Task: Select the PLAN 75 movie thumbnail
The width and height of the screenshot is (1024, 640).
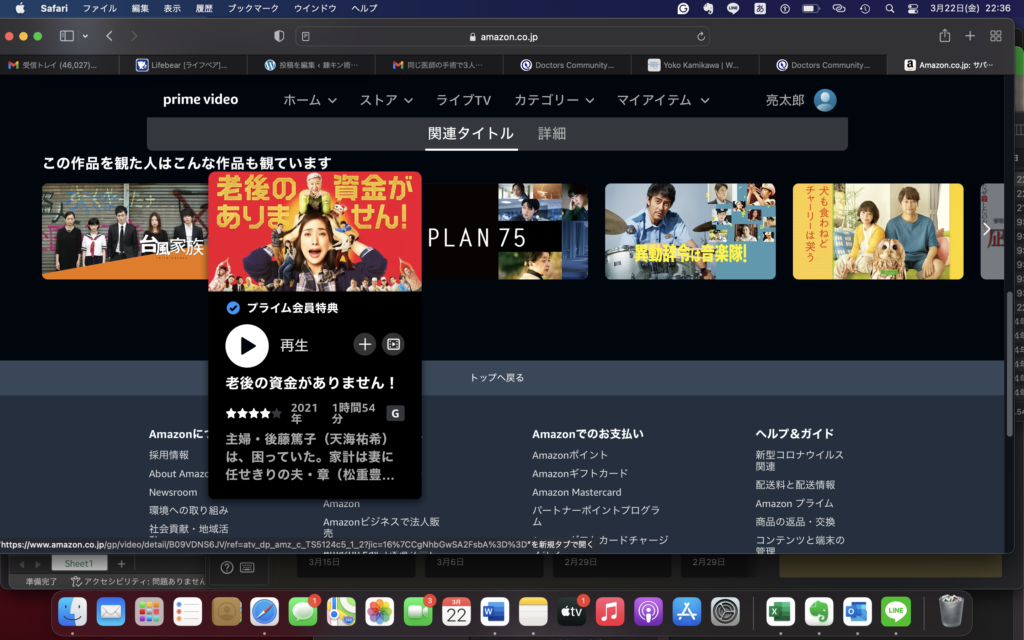Action: point(505,232)
